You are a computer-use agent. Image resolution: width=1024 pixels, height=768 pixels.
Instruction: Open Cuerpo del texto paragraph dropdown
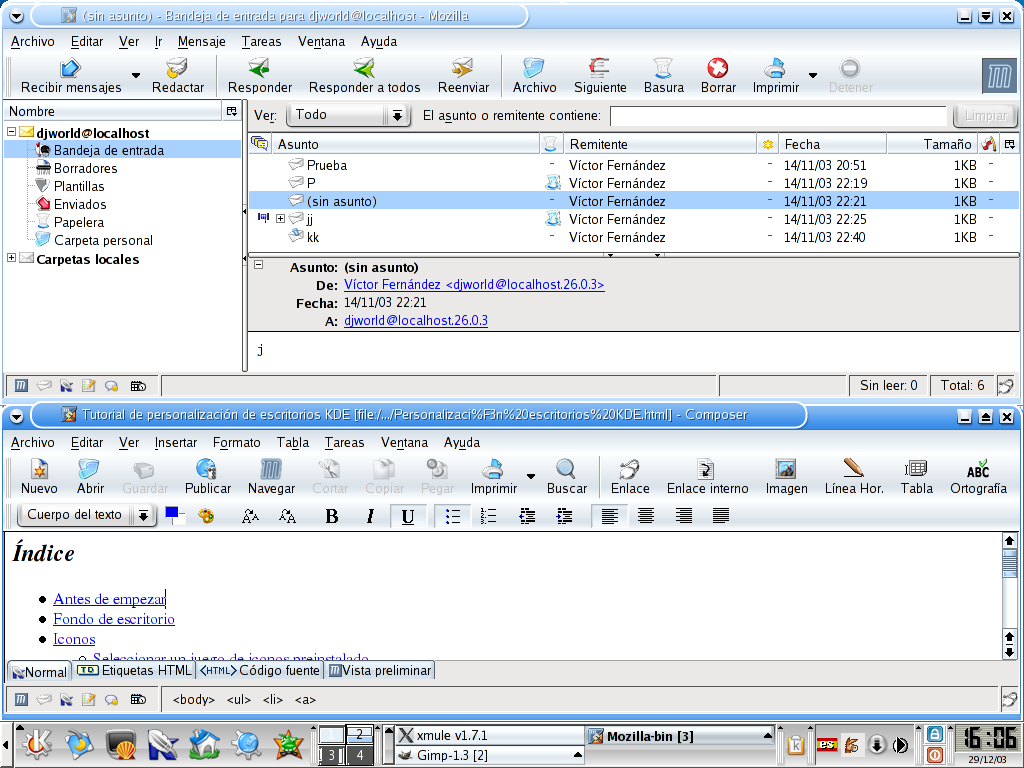[86, 515]
